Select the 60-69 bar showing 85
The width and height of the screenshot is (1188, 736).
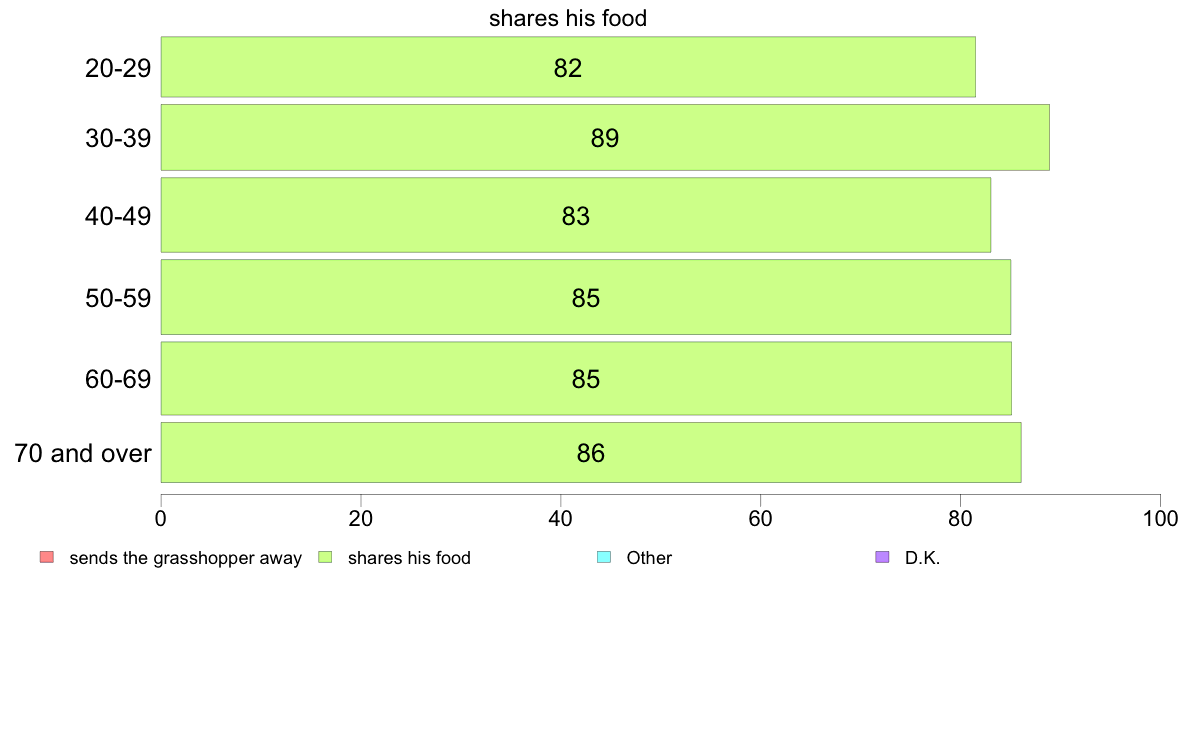tap(586, 378)
